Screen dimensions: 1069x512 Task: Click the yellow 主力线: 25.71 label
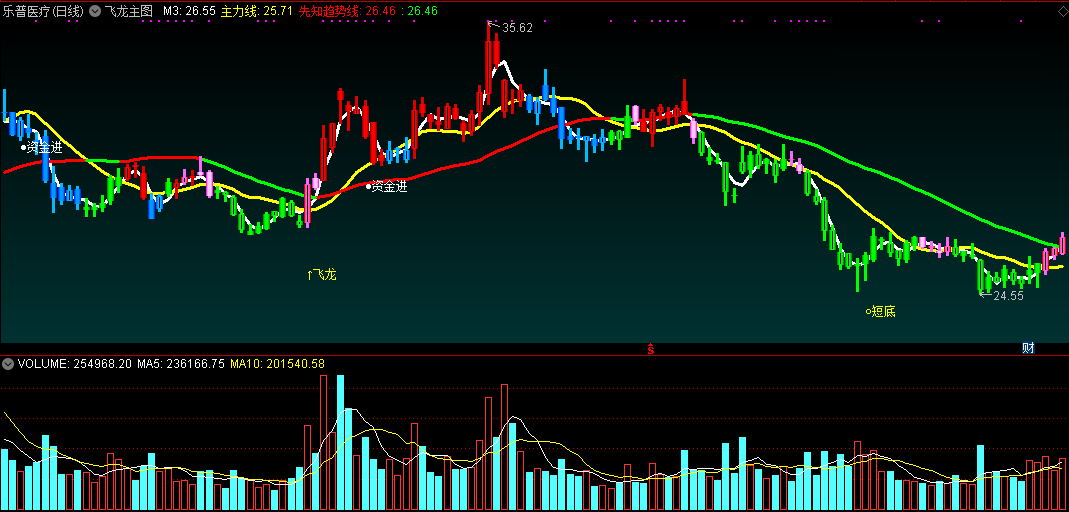point(257,11)
